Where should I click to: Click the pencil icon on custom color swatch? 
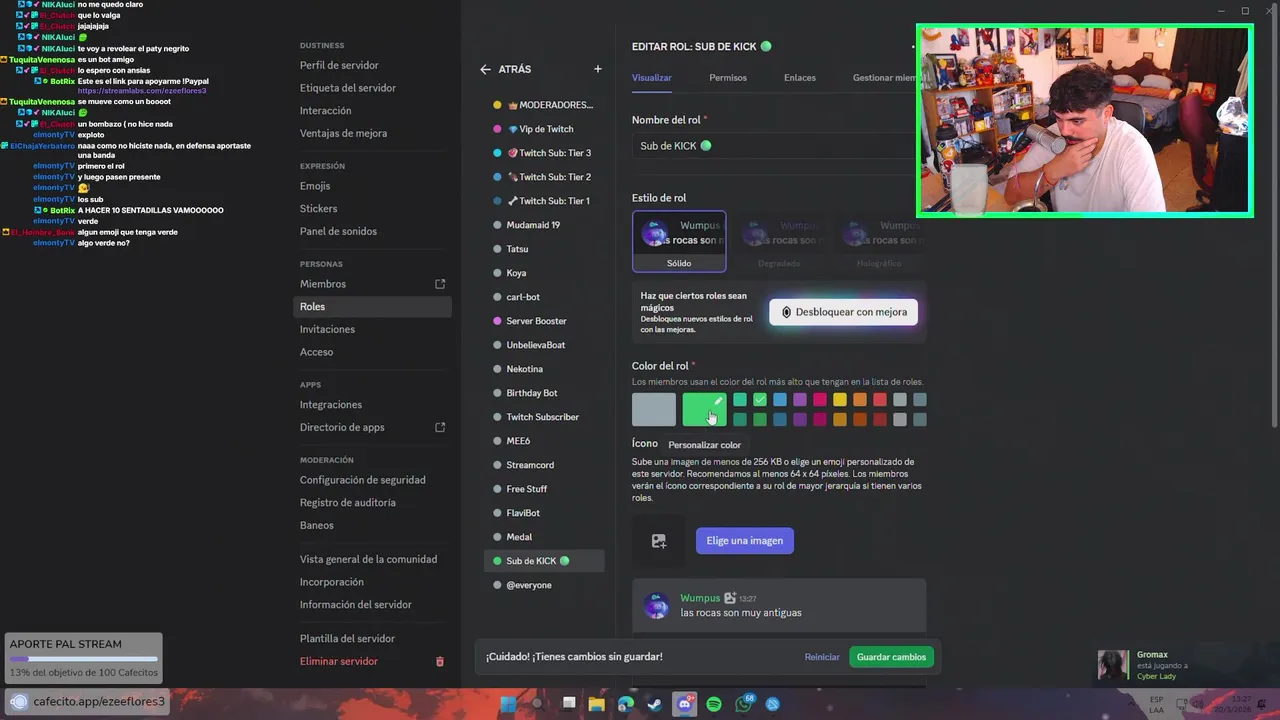point(718,401)
